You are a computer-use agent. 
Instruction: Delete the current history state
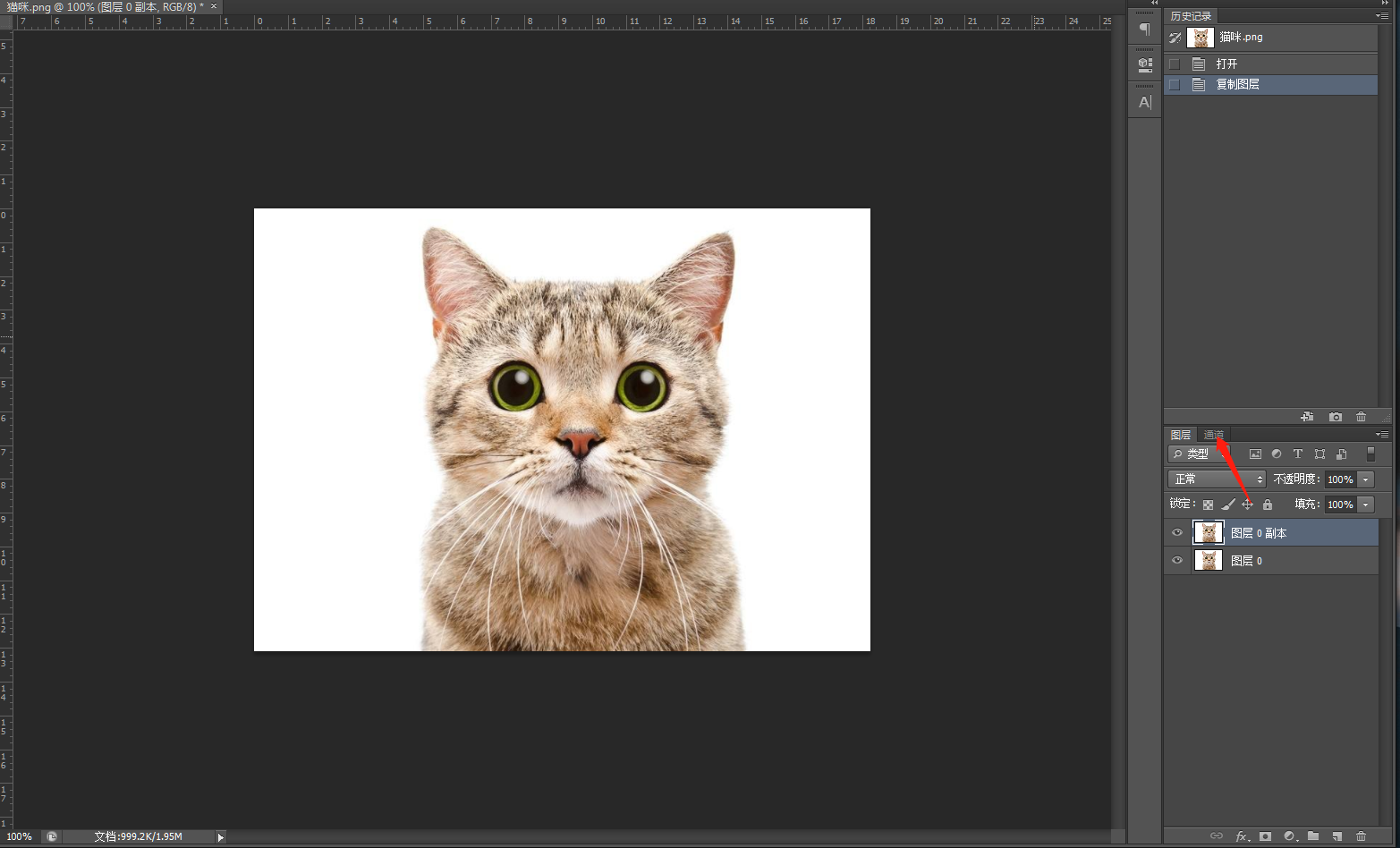coord(1361,417)
